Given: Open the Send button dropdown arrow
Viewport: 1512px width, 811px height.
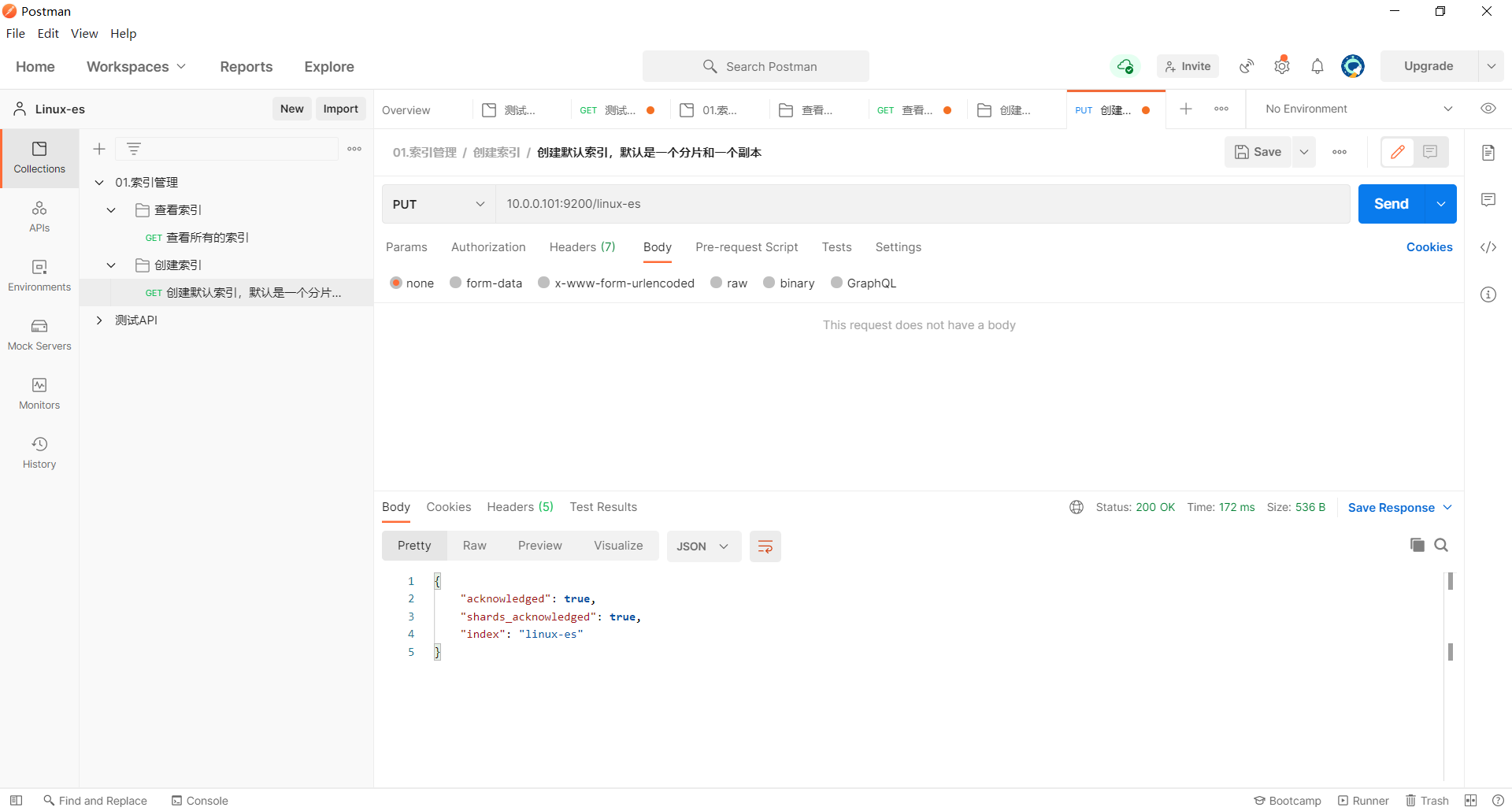Looking at the screenshot, I should tap(1441, 204).
